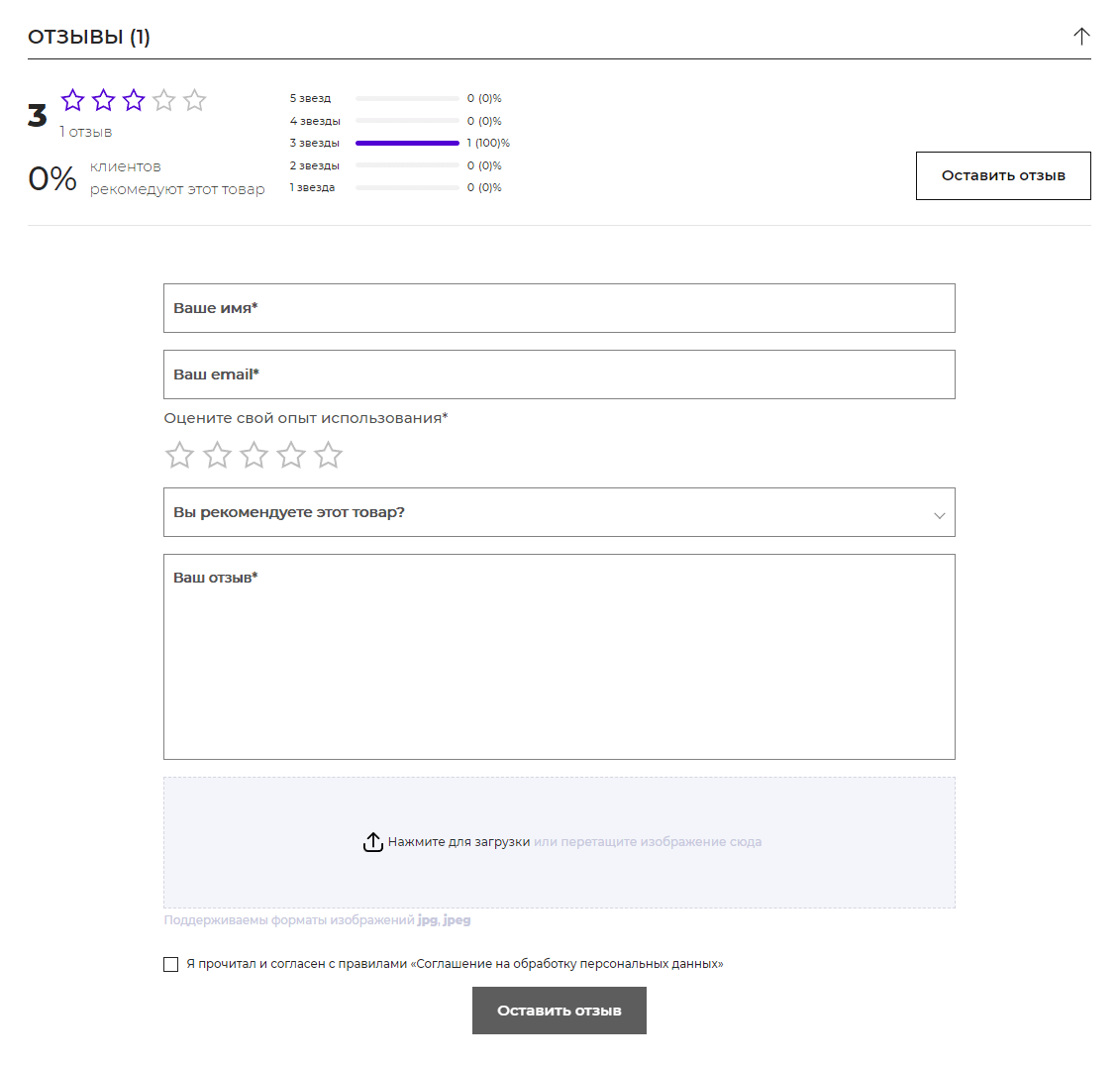Rate five stars in review form
Screen dimensions: 1120x1067
pyautogui.click(x=328, y=456)
